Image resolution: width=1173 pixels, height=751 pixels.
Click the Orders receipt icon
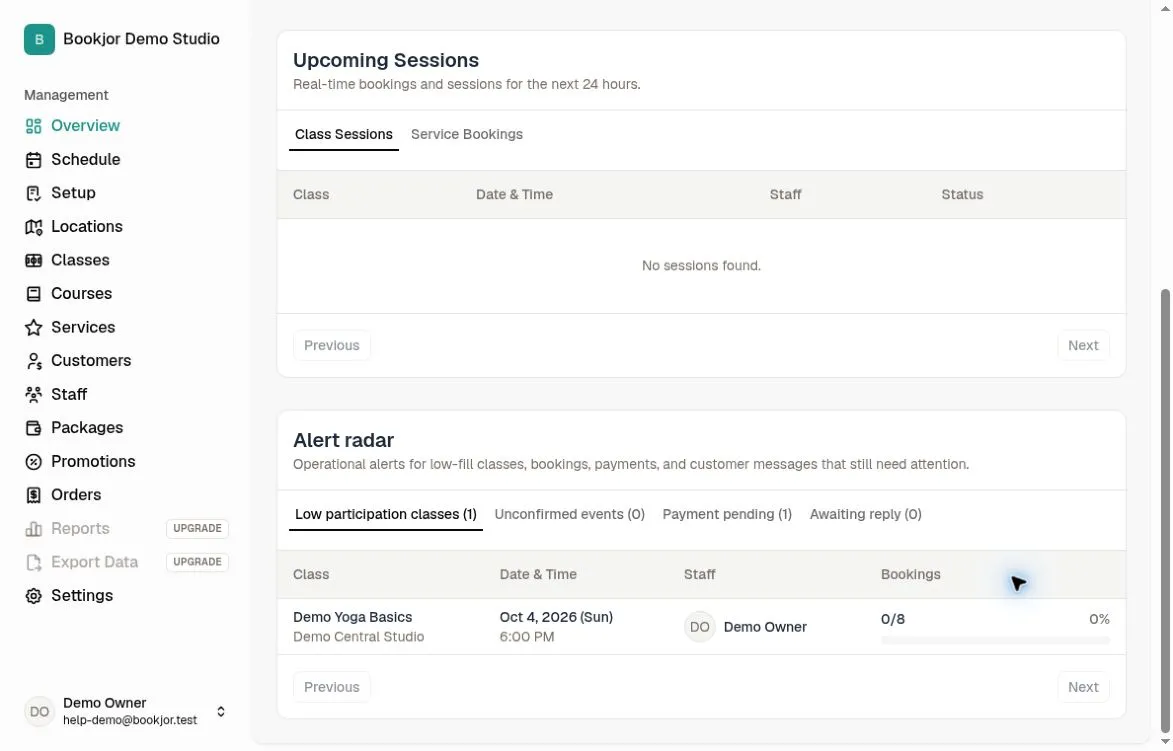tap(33, 495)
